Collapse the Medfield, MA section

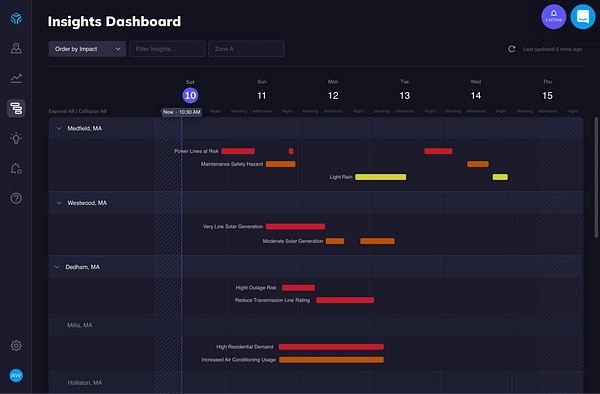click(x=59, y=129)
